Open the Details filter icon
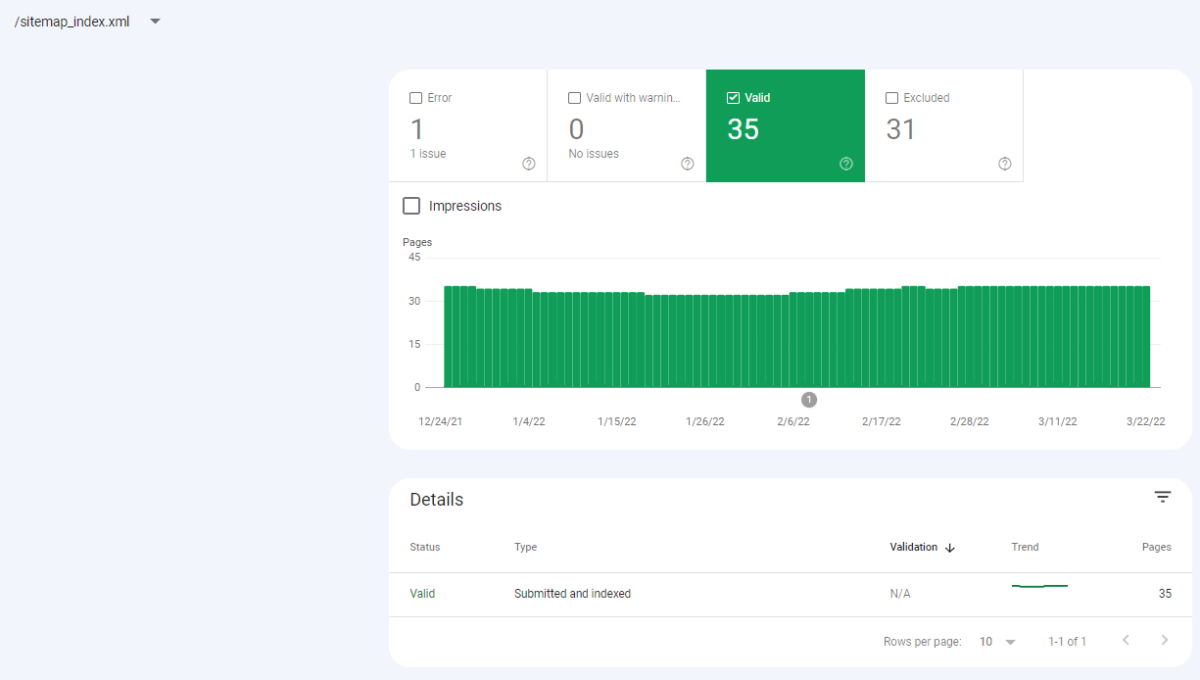 1162,497
